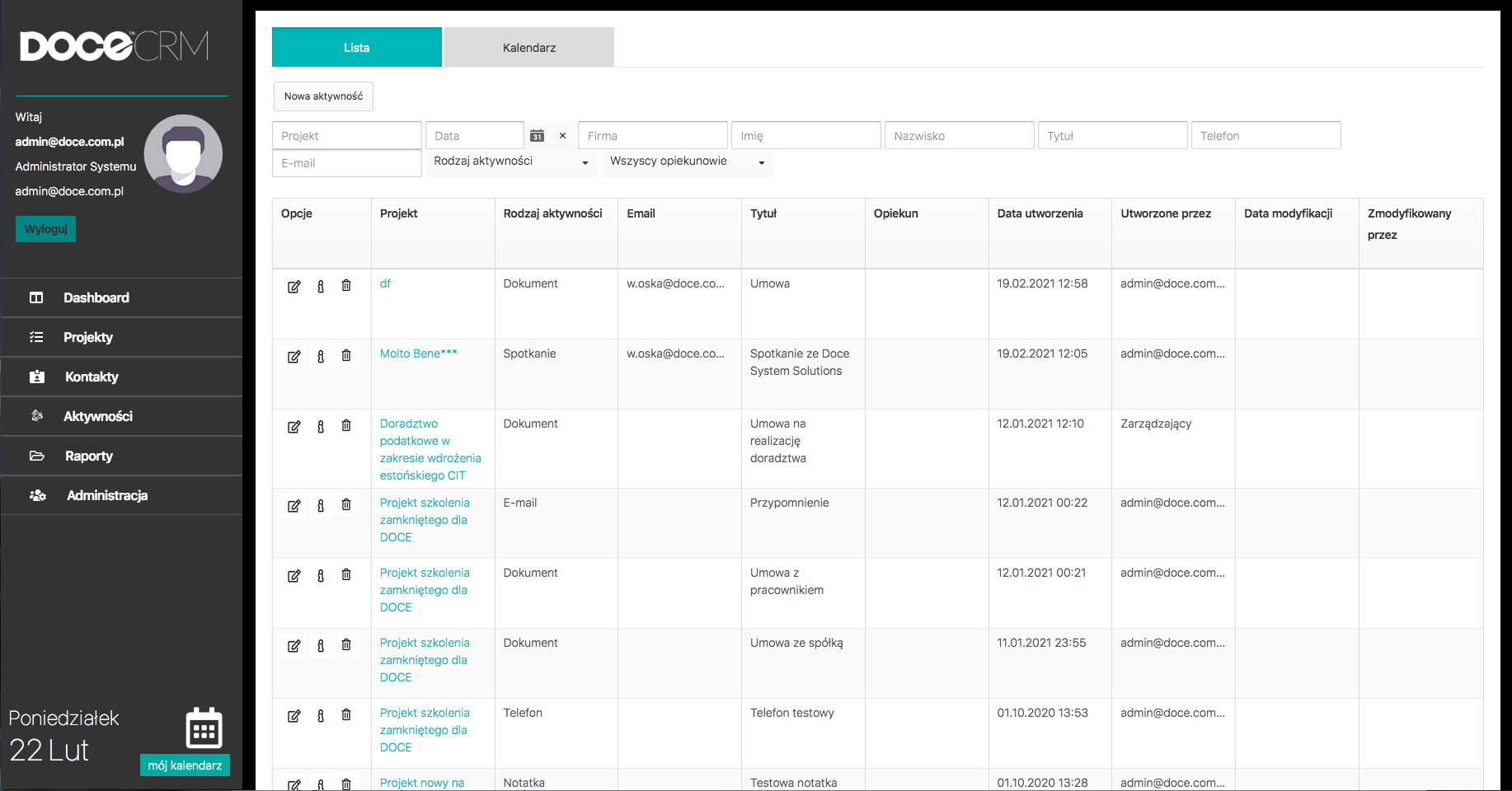Screen dimensions: 1512x791
Task: Open the date picker calendar icon
Action: tap(537, 136)
